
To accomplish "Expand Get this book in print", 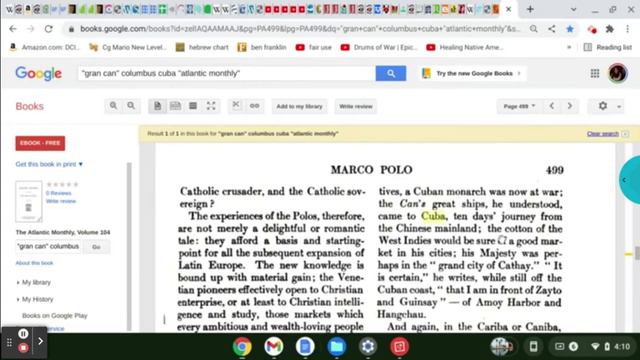I will [49, 164].
